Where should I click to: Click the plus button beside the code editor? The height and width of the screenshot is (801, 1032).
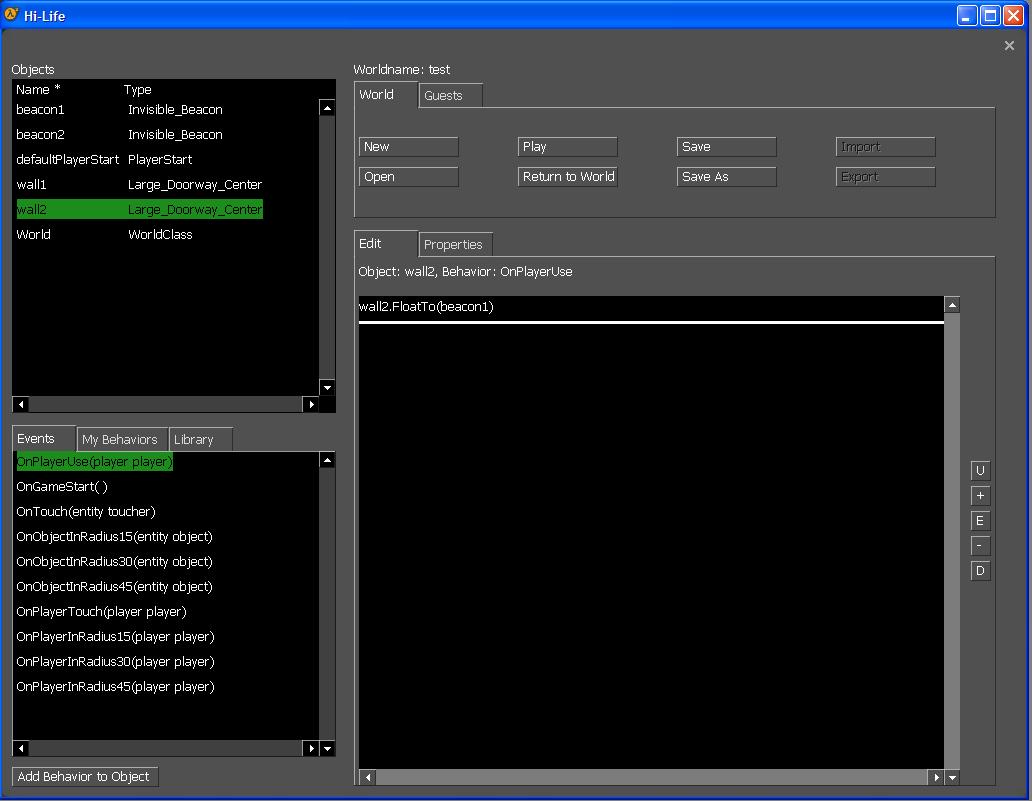click(x=980, y=496)
